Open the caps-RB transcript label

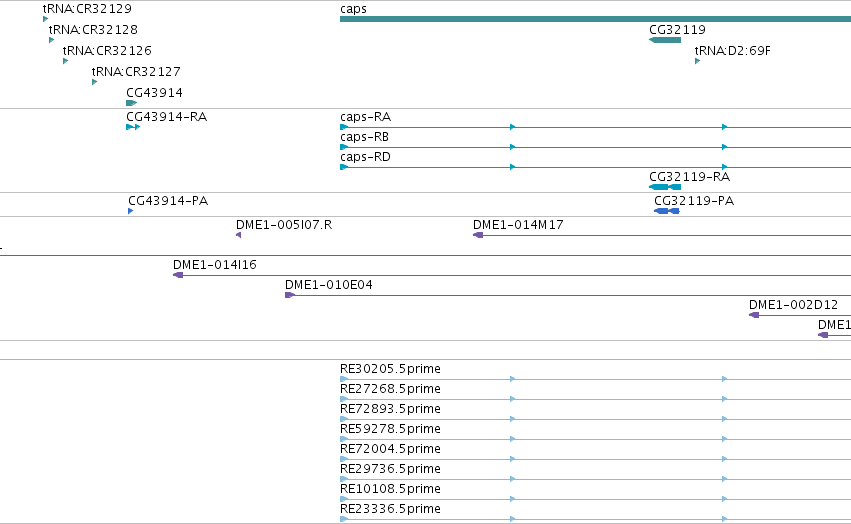(x=364, y=137)
